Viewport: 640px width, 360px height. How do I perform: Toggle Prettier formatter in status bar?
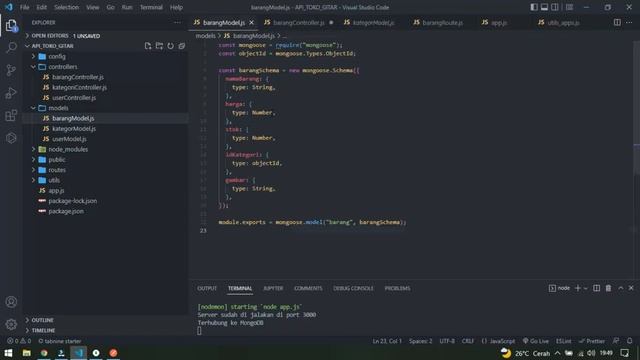[591, 341]
